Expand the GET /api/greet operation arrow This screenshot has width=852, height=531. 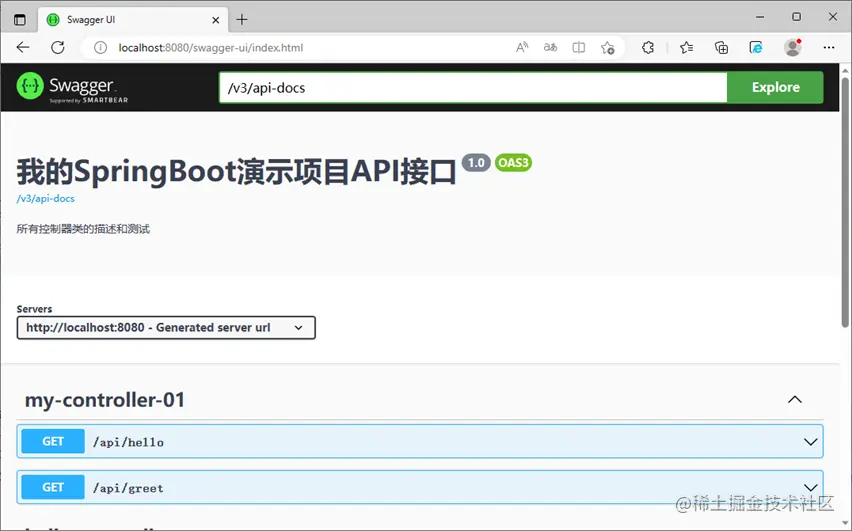[810, 488]
